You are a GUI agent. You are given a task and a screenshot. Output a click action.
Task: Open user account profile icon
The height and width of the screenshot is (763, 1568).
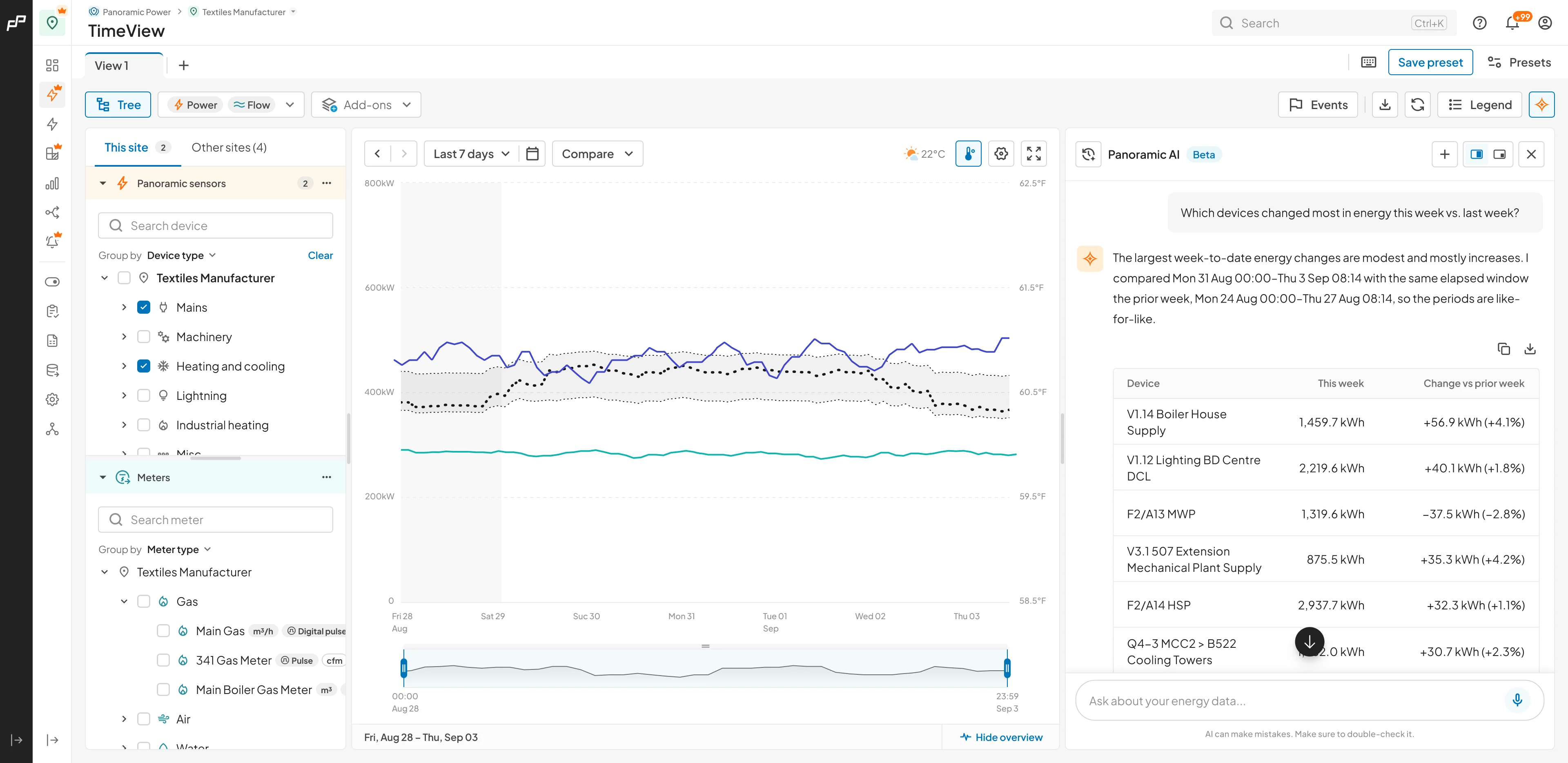tap(1545, 23)
